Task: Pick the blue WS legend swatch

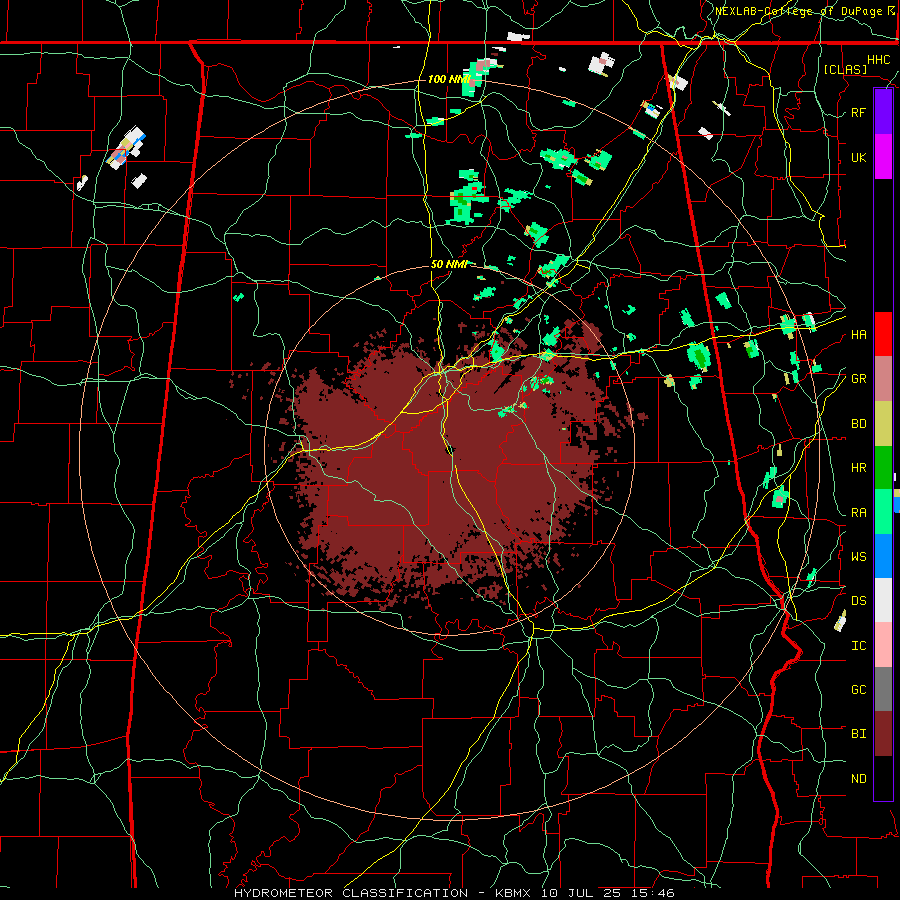Action: (x=883, y=556)
